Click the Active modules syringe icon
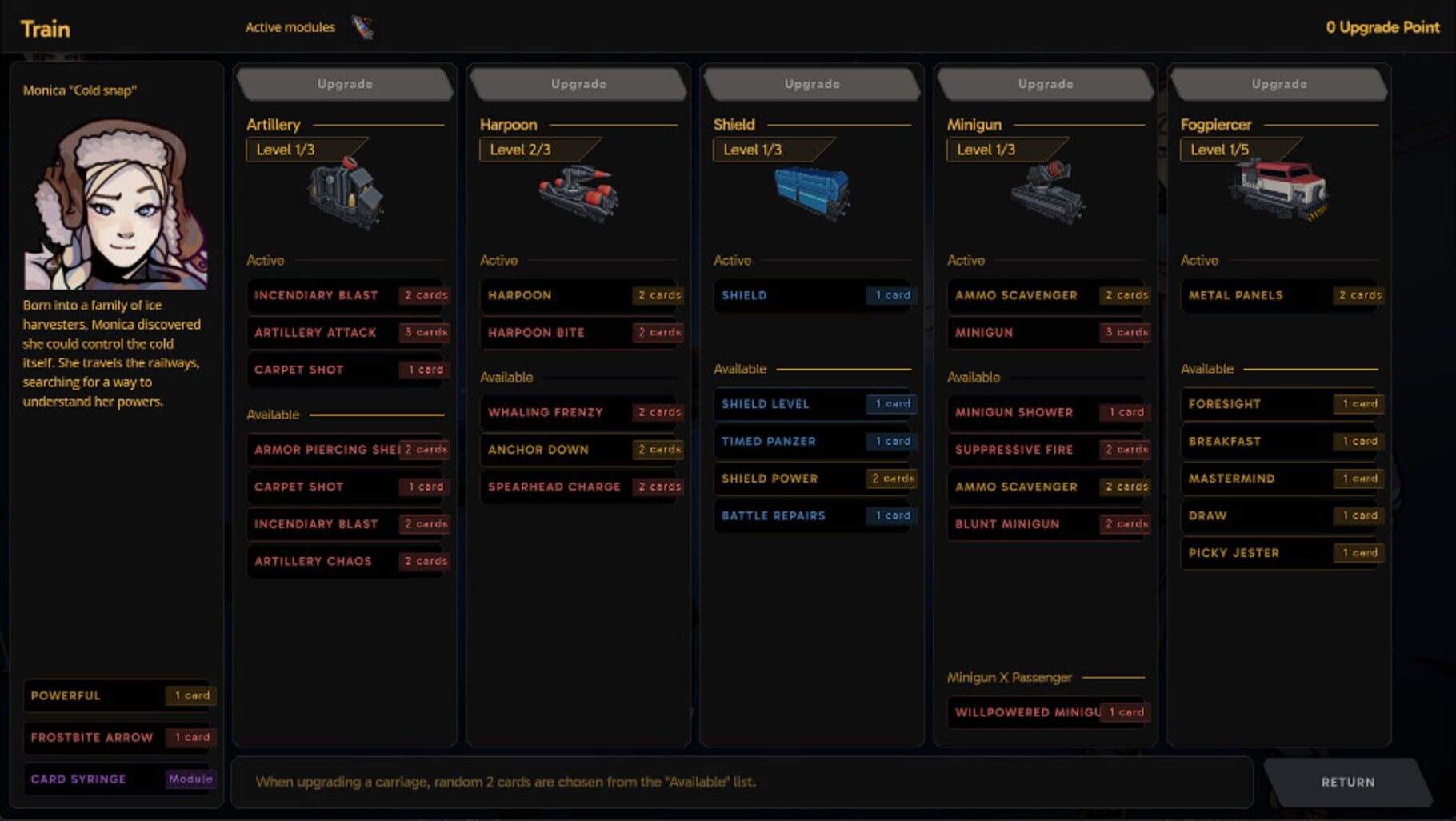The width and height of the screenshot is (1456, 821). pyautogui.click(x=362, y=26)
